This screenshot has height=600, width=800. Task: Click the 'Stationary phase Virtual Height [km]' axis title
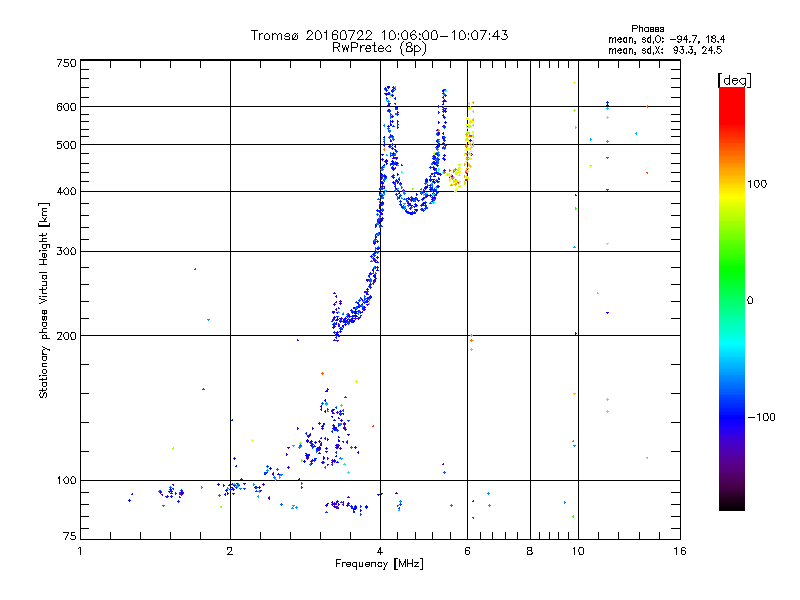coord(44,300)
